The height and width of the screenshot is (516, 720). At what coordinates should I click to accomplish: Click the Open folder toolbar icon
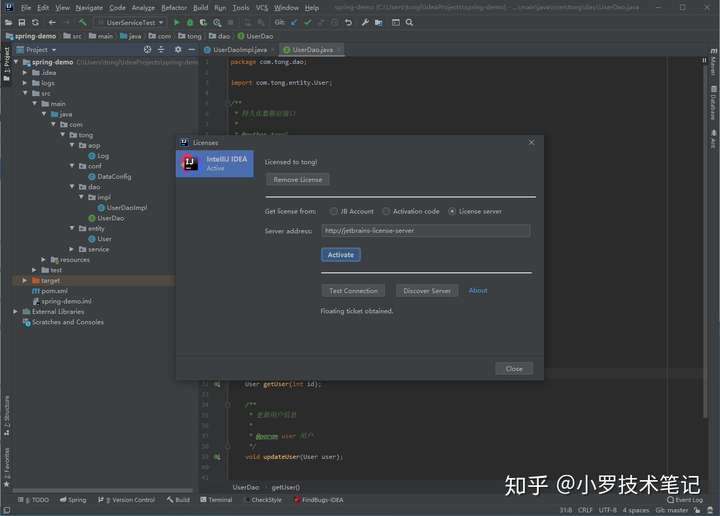point(8,22)
